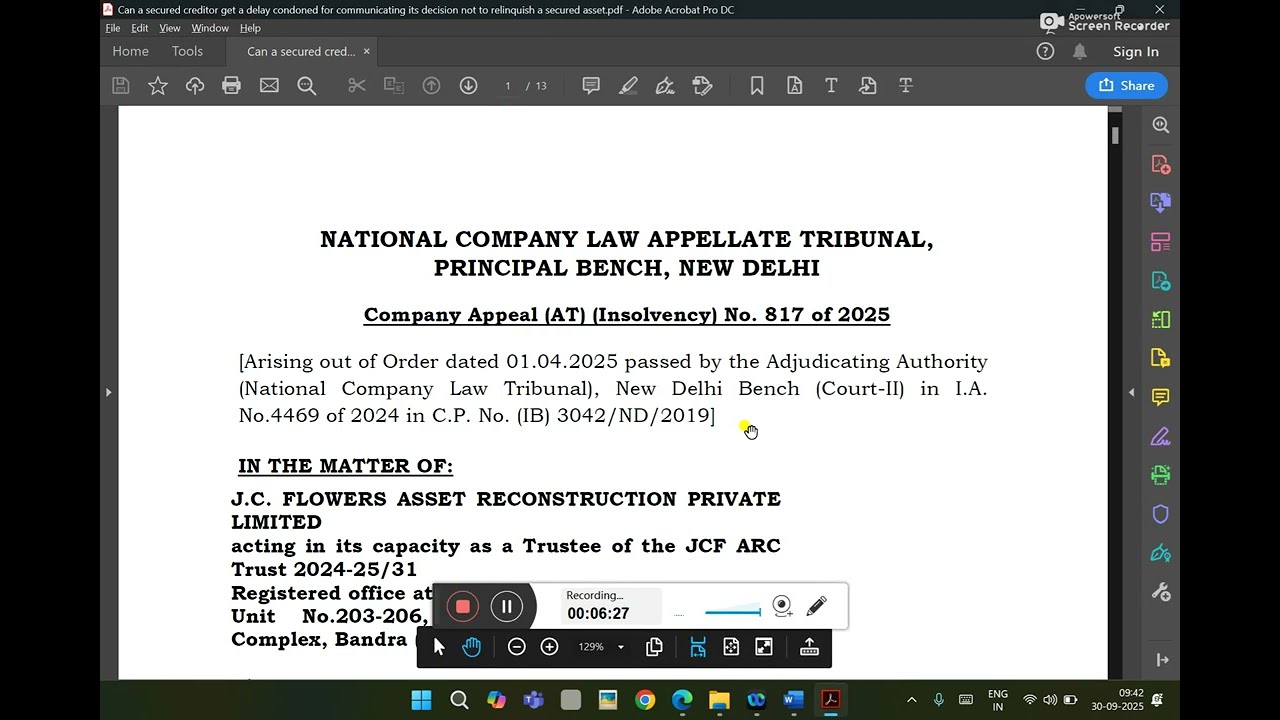Image resolution: width=1280 pixels, height=720 pixels.
Task: Open the recorder annotation pencil
Action: click(x=816, y=606)
